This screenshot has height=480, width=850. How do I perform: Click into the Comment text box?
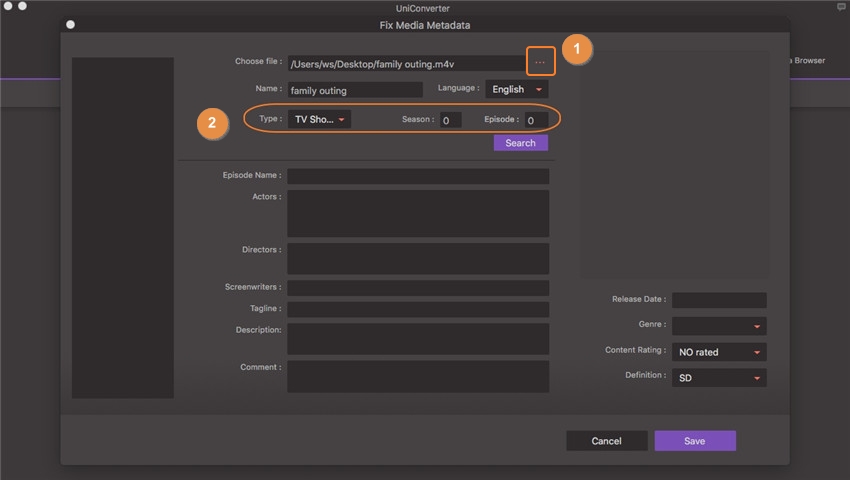[418, 376]
